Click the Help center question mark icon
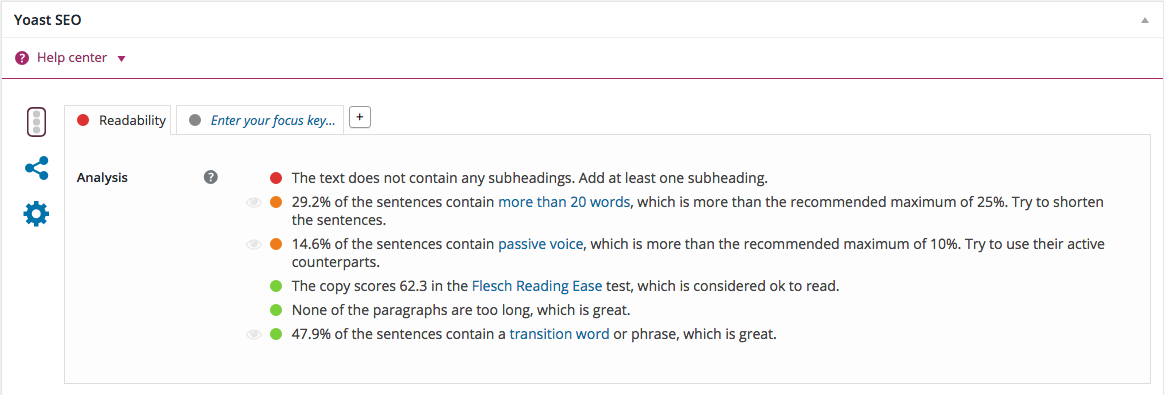The height and width of the screenshot is (395, 1164). click(x=22, y=58)
